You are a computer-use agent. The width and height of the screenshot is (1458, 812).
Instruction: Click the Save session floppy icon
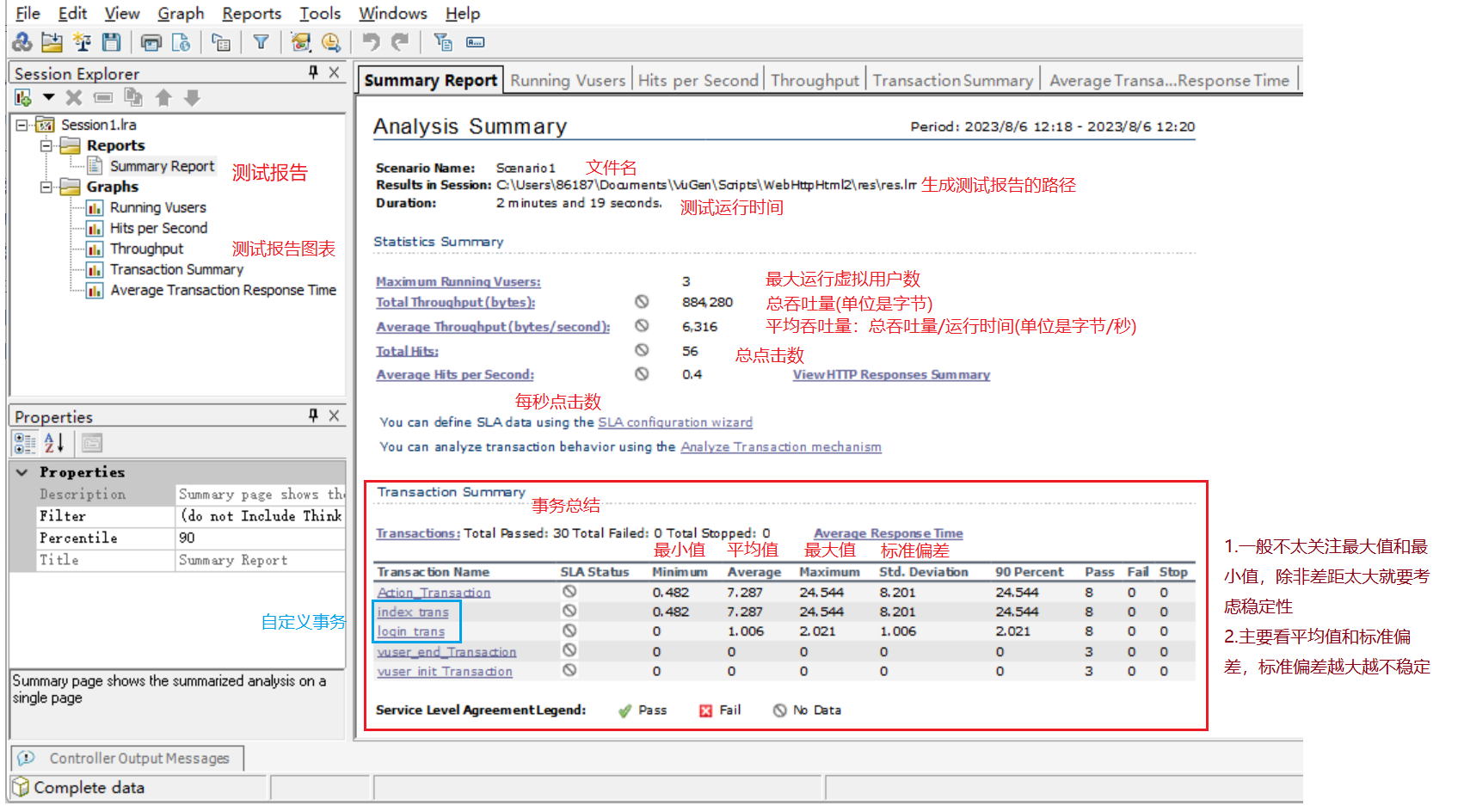click(x=111, y=42)
